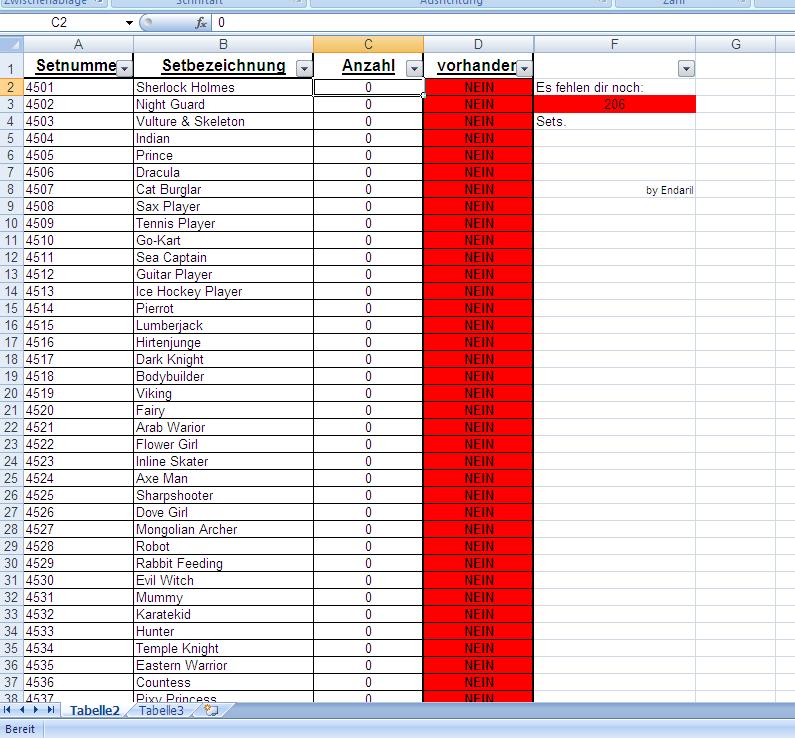
Task: Click the previous sheet navigation arrow
Action: (22, 710)
